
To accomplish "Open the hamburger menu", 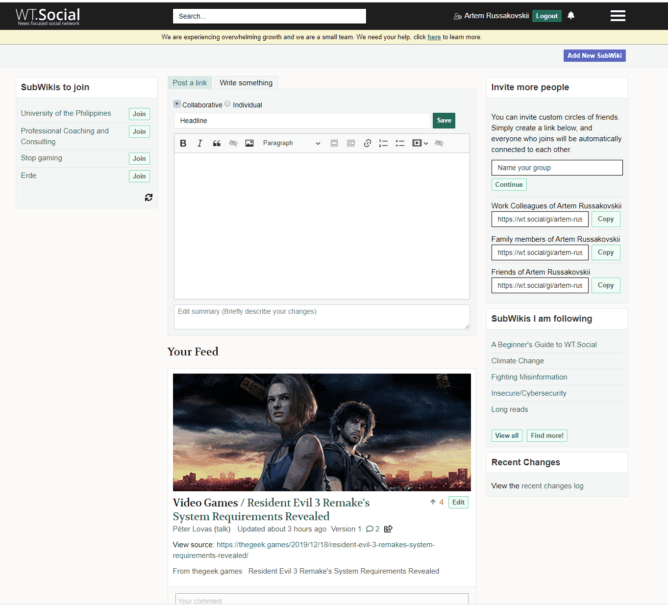I will 618,16.
